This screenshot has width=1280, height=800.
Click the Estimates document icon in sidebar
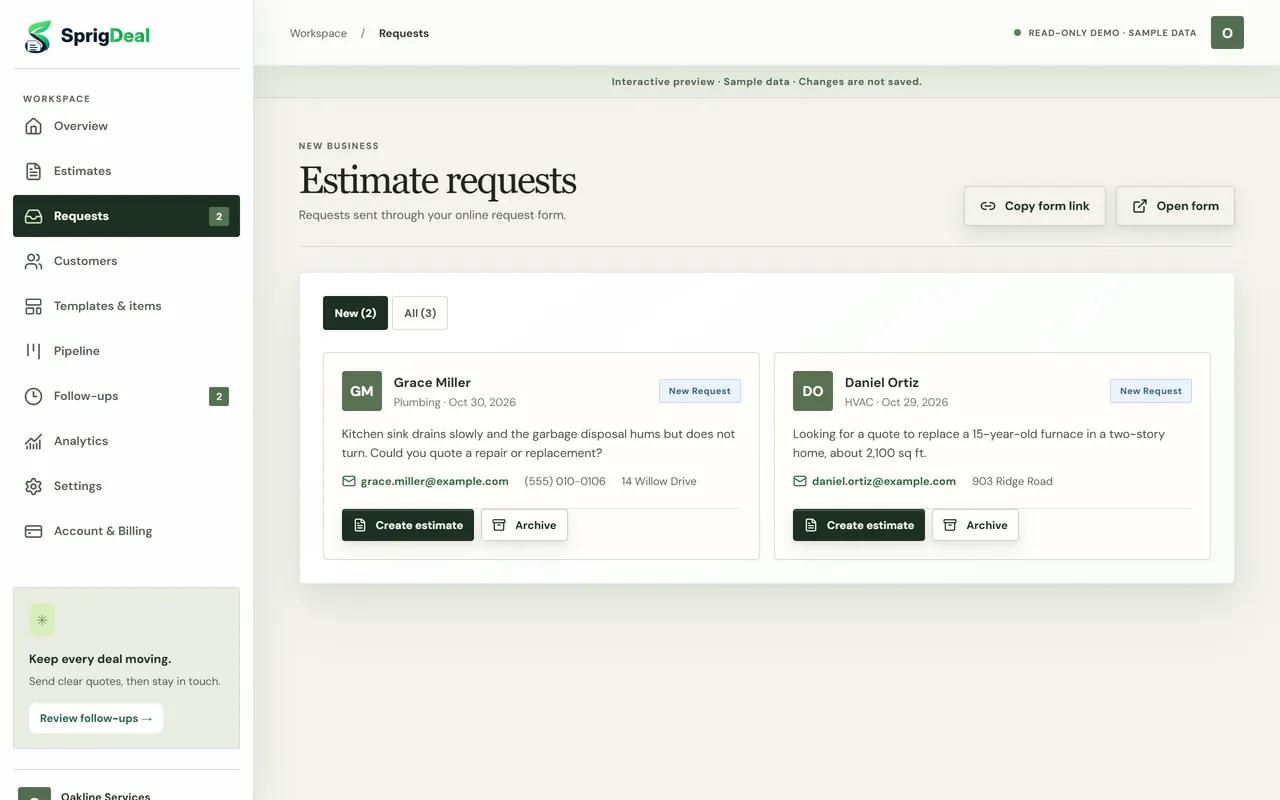tap(34, 171)
